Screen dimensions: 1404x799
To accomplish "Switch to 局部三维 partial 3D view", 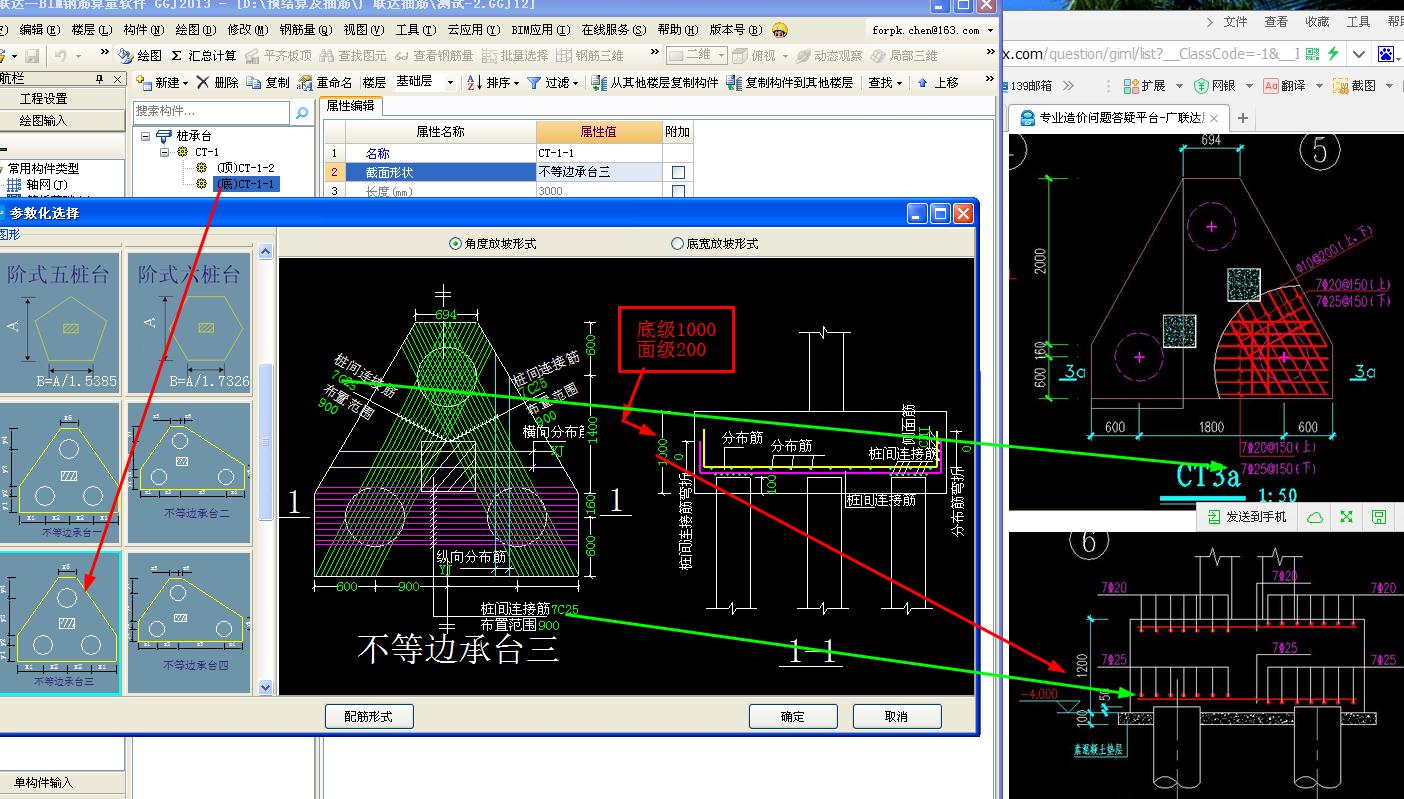I will (x=914, y=55).
